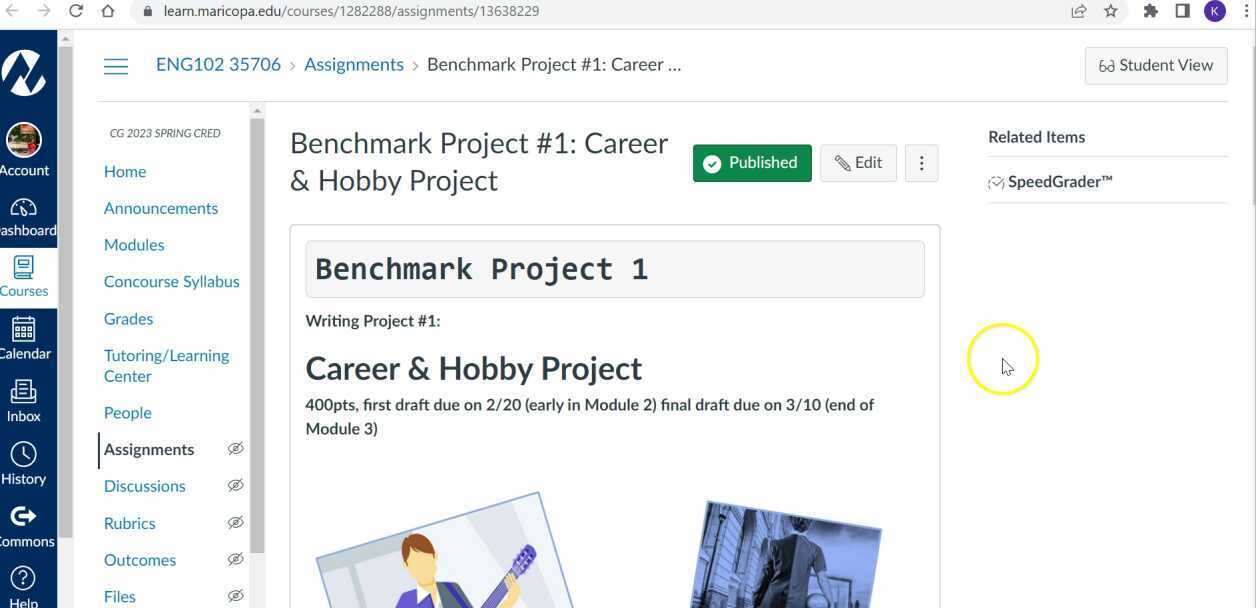Screen dimensions: 1256x608
Task: Toggle visibility of Outcomes in course navigation
Action: 235,559
